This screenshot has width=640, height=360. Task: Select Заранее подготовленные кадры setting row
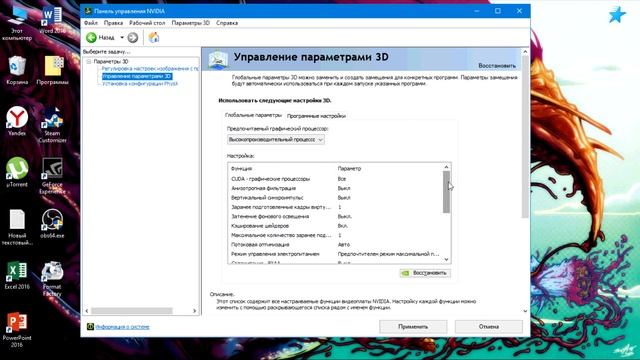(x=336, y=207)
